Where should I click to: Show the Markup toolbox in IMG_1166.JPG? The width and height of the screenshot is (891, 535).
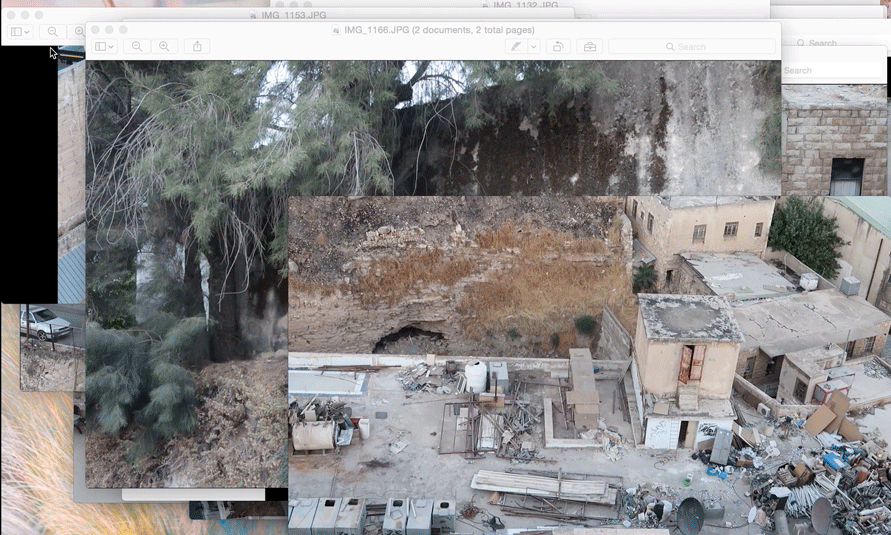tap(590, 47)
